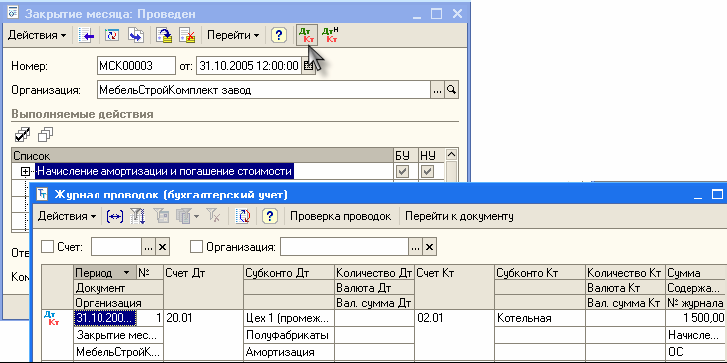Open selection ellipsis for Организация filter

click(x=415, y=247)
